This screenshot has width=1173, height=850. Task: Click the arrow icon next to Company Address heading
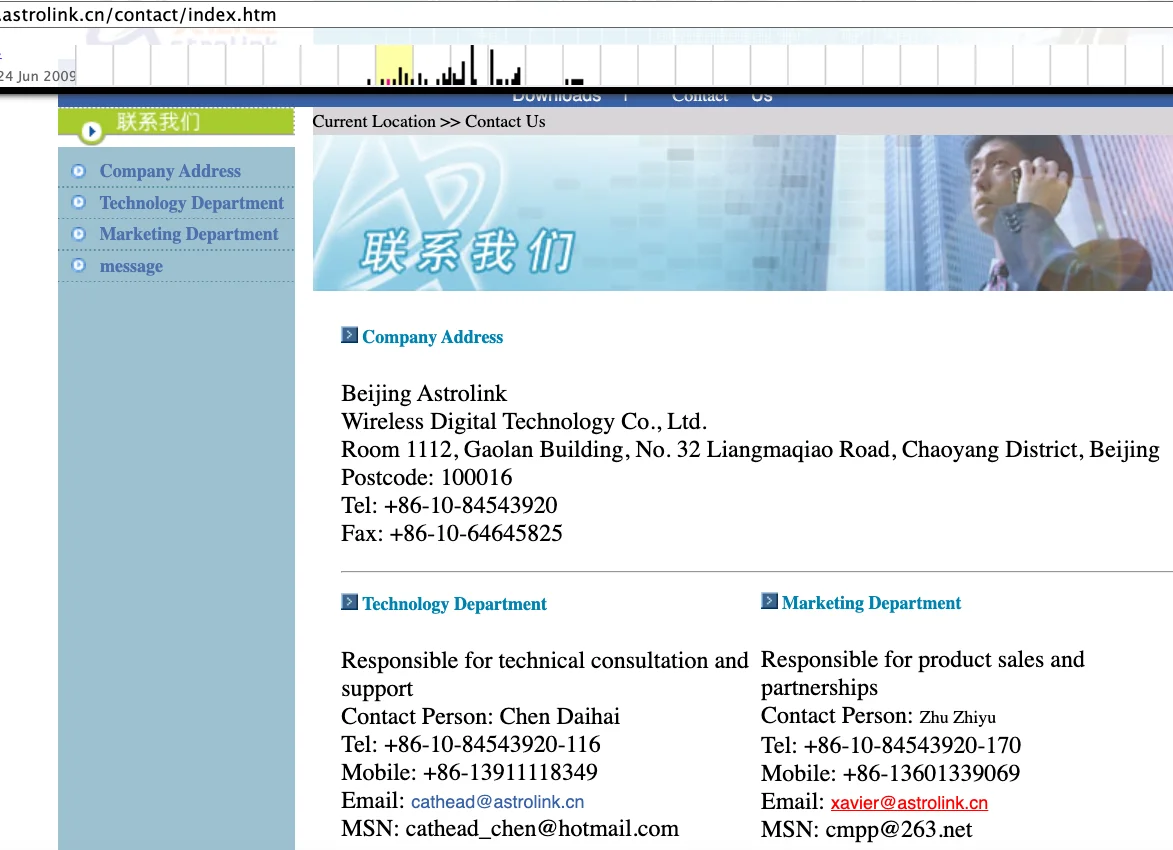coord(349,335)
